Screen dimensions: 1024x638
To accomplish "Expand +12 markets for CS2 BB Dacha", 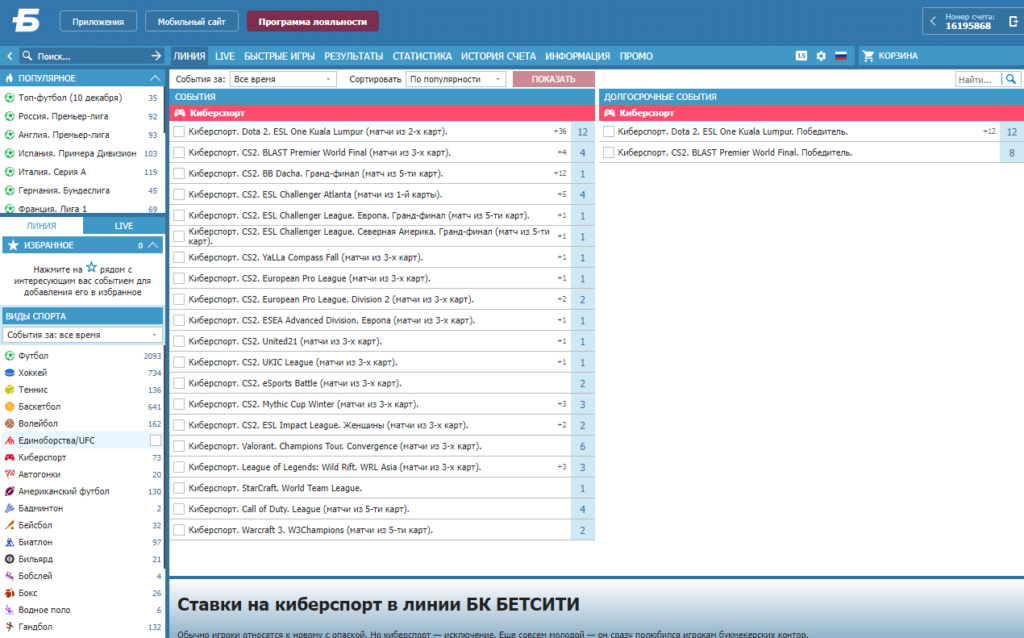I will [560, 174].
